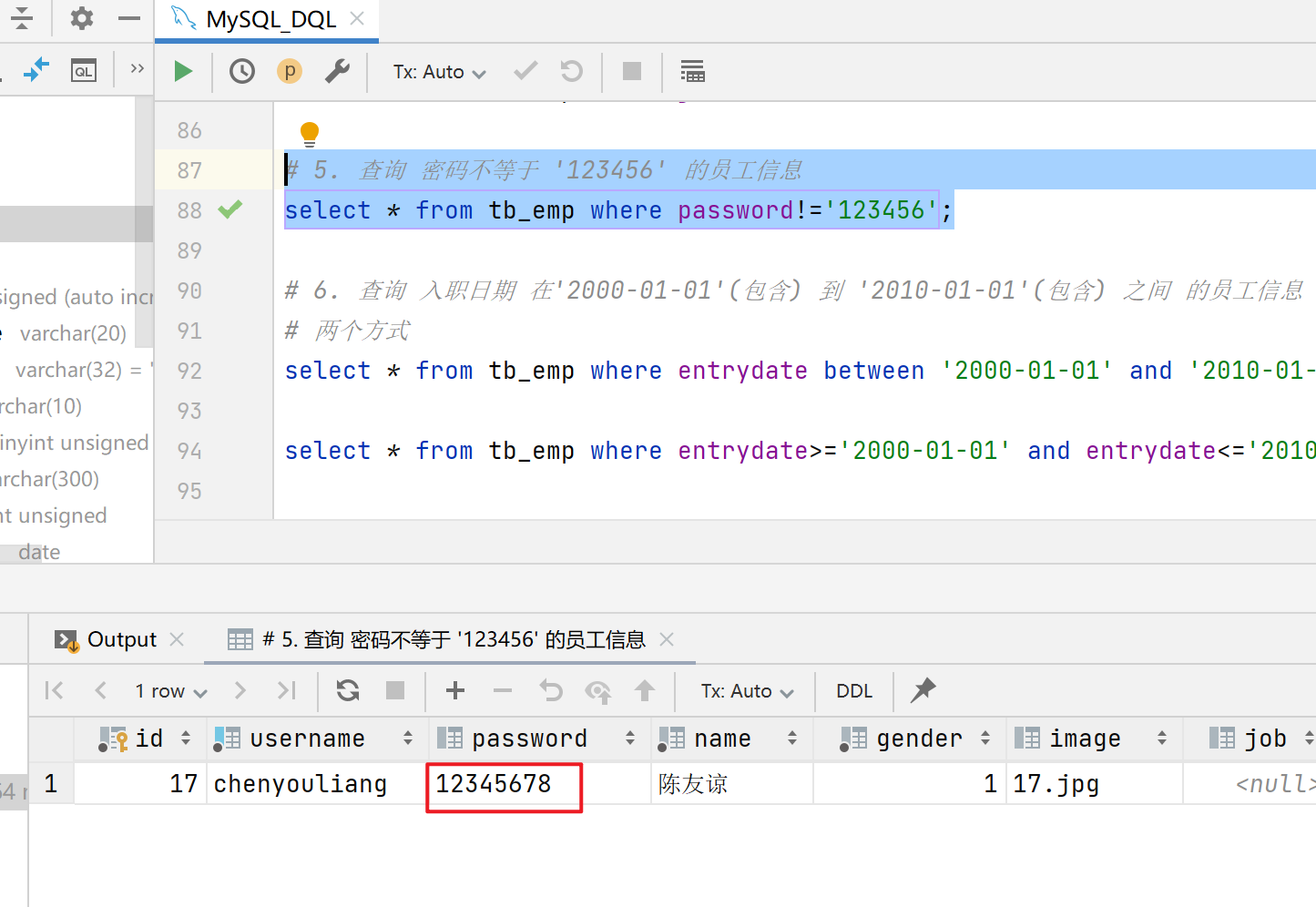Add a new row with the plus icon
Screen dimensions: 1316x907
pyautogui.click(x=455, y=690)
